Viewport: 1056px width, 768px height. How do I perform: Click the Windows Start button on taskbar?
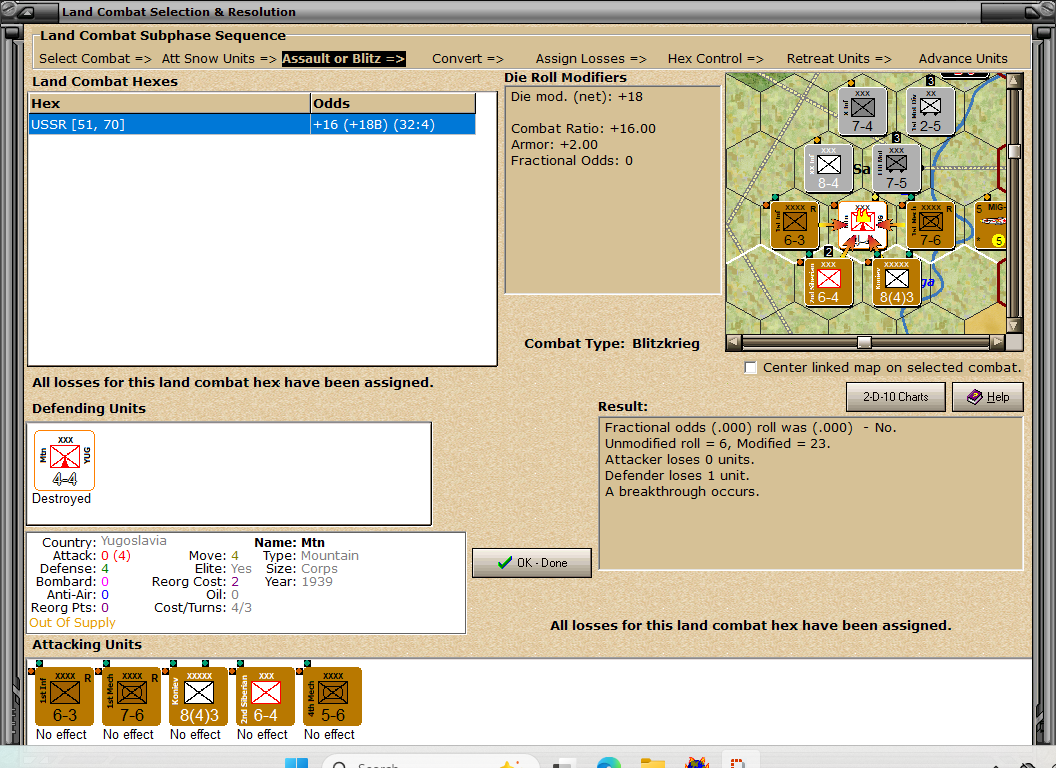[296, 762]
